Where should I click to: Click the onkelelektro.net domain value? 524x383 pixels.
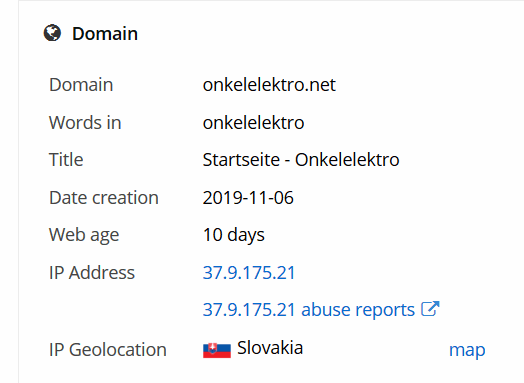point(269,85)
